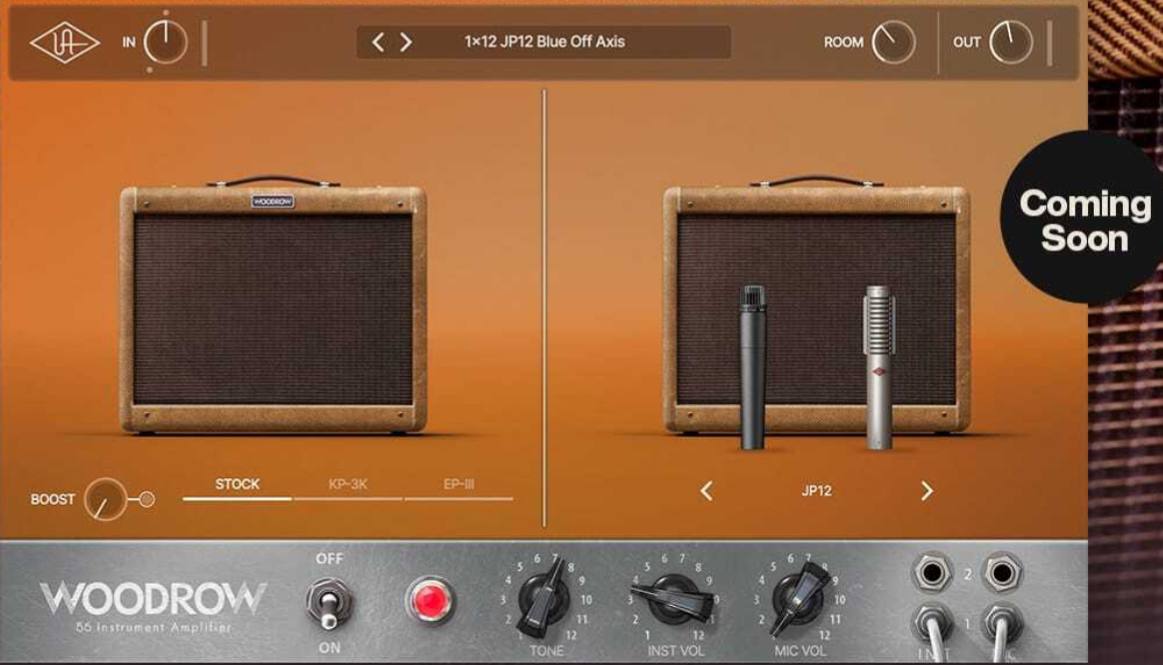
Task: Click the upper-left number 2 input jack
Action: coord(932,572)
